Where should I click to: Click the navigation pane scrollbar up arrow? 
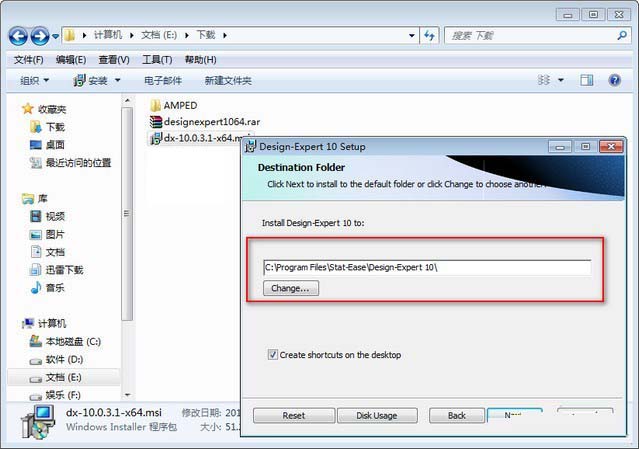point(128,100)
